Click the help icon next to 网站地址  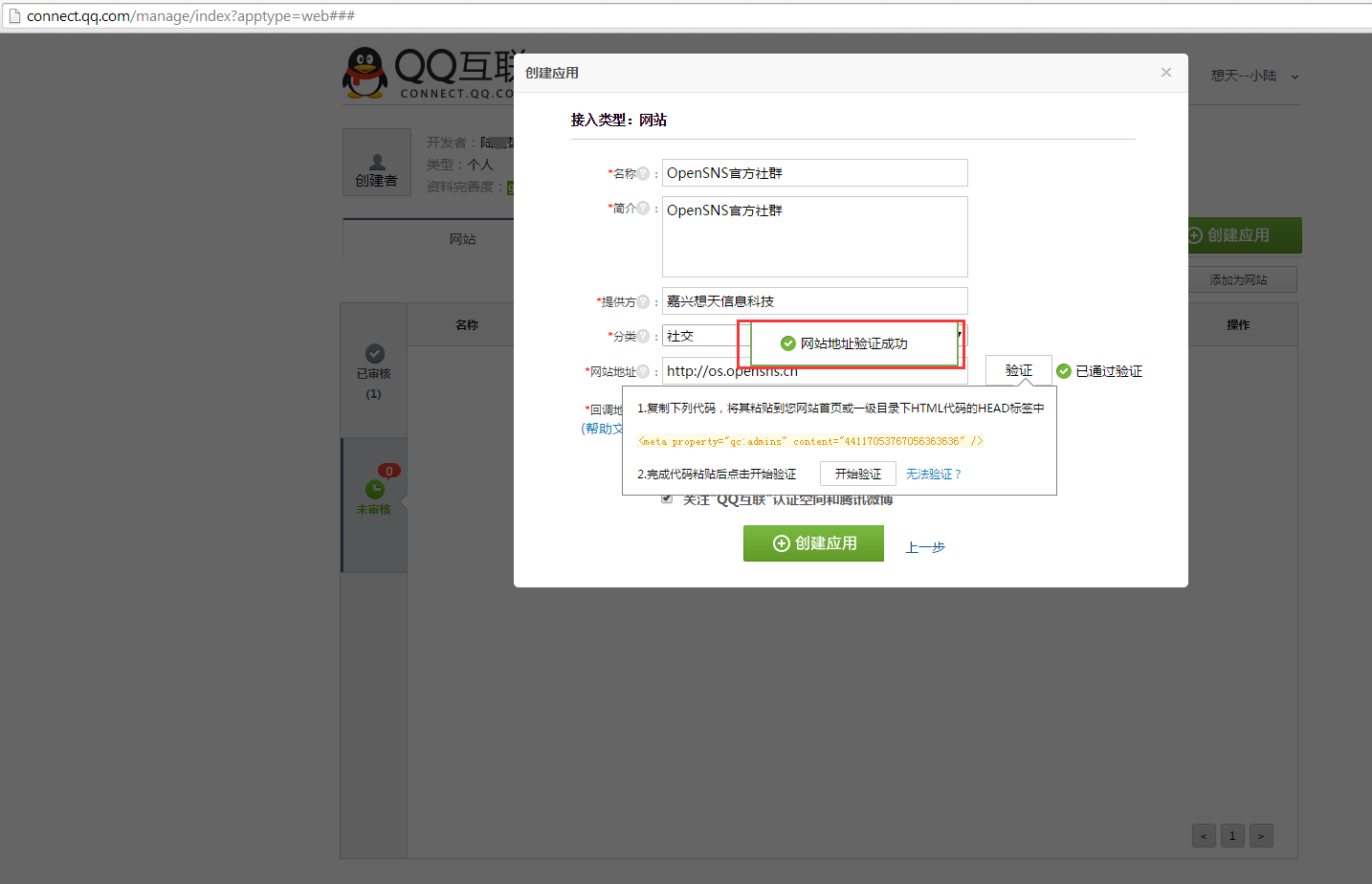pos(643,371)
